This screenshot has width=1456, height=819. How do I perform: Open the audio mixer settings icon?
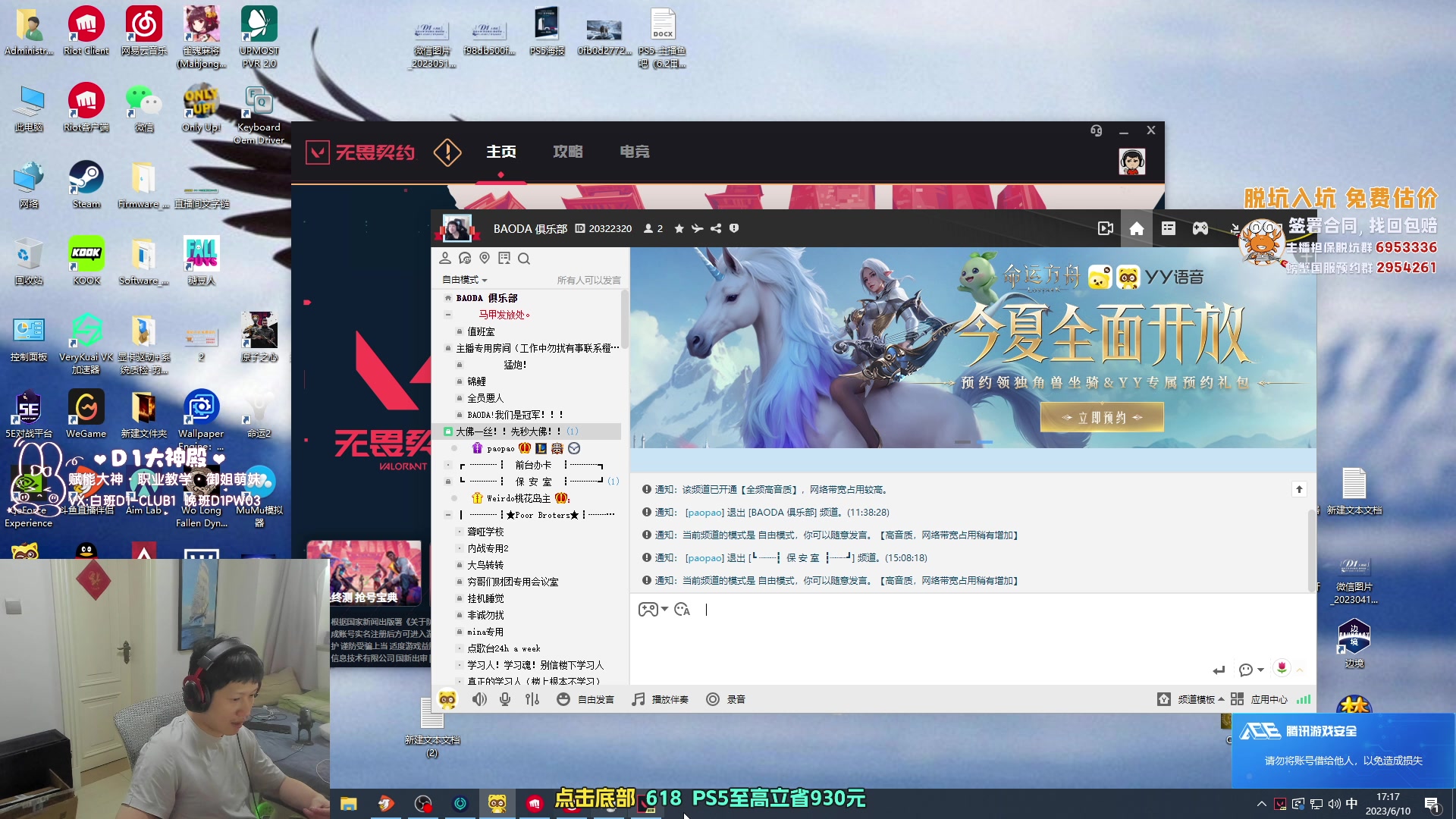click(x=532, y=699)
